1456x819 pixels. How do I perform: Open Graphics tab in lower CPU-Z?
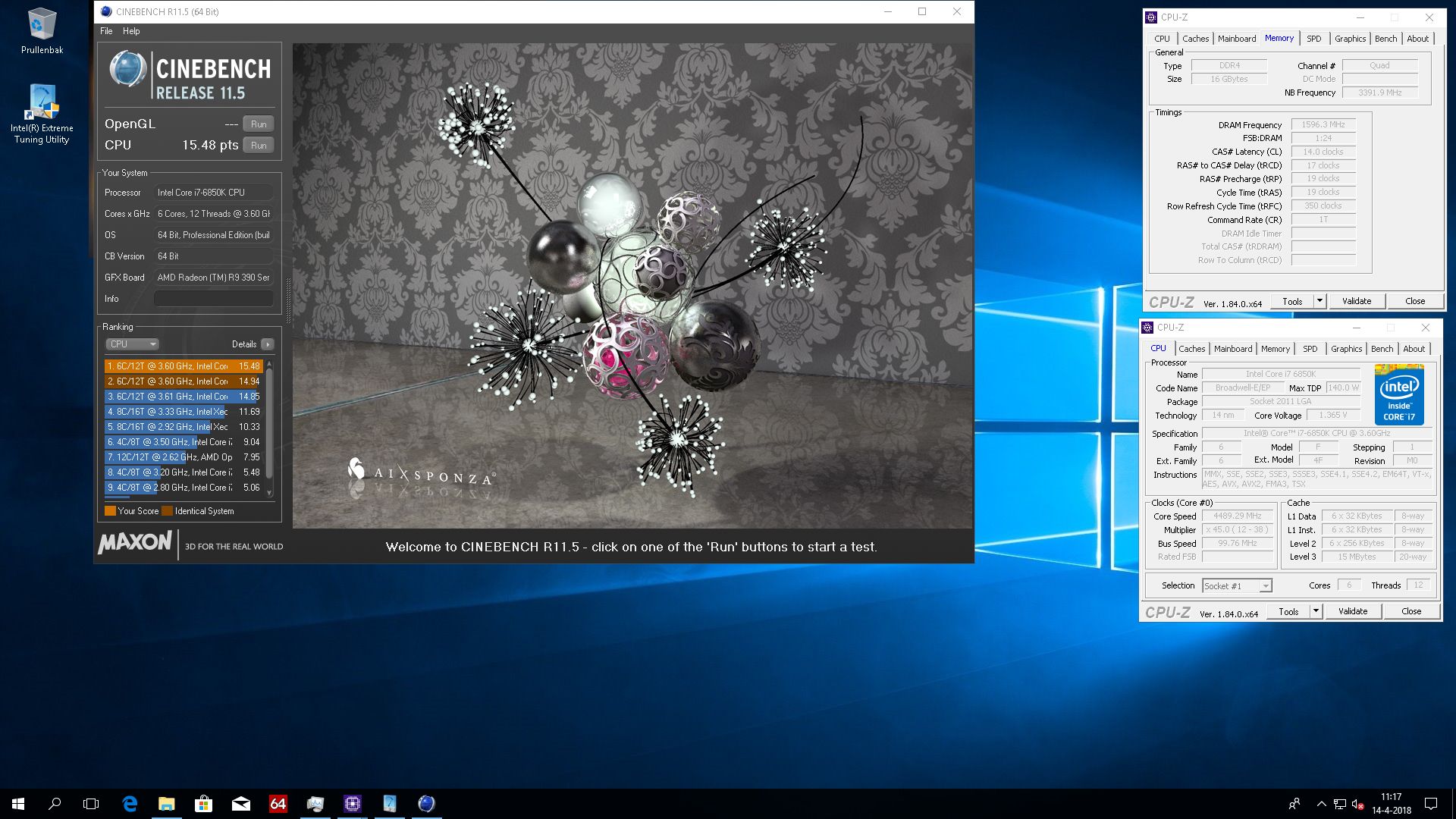point(1346,349)
